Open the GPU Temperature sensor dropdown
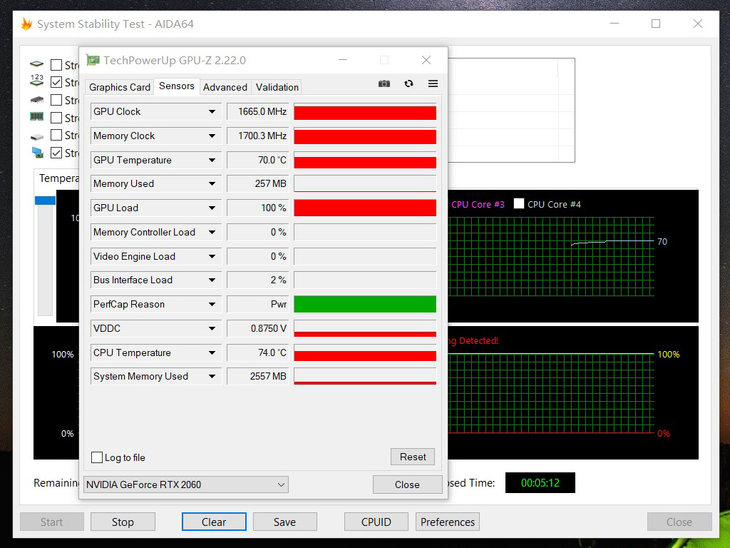 point(212,160)
